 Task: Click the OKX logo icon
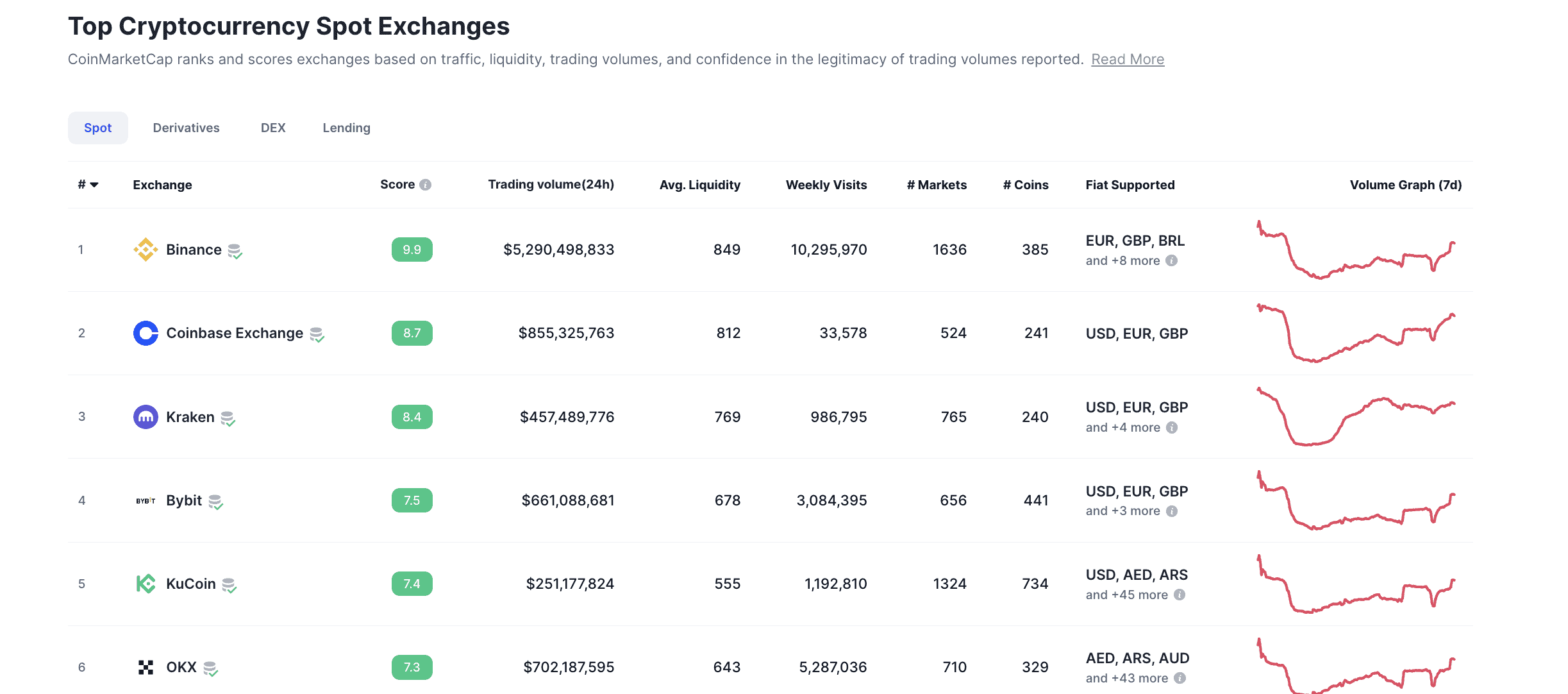pos(146,667)
